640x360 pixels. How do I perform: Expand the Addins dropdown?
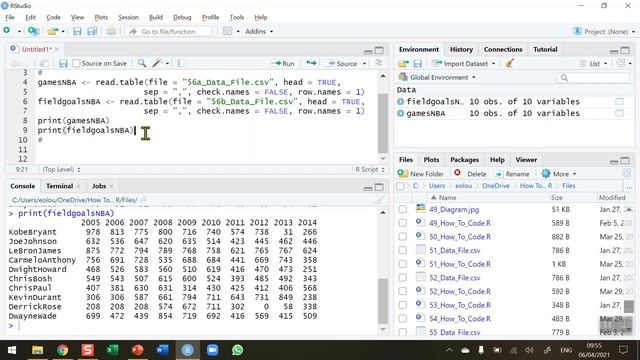click(x=259, y=31)
